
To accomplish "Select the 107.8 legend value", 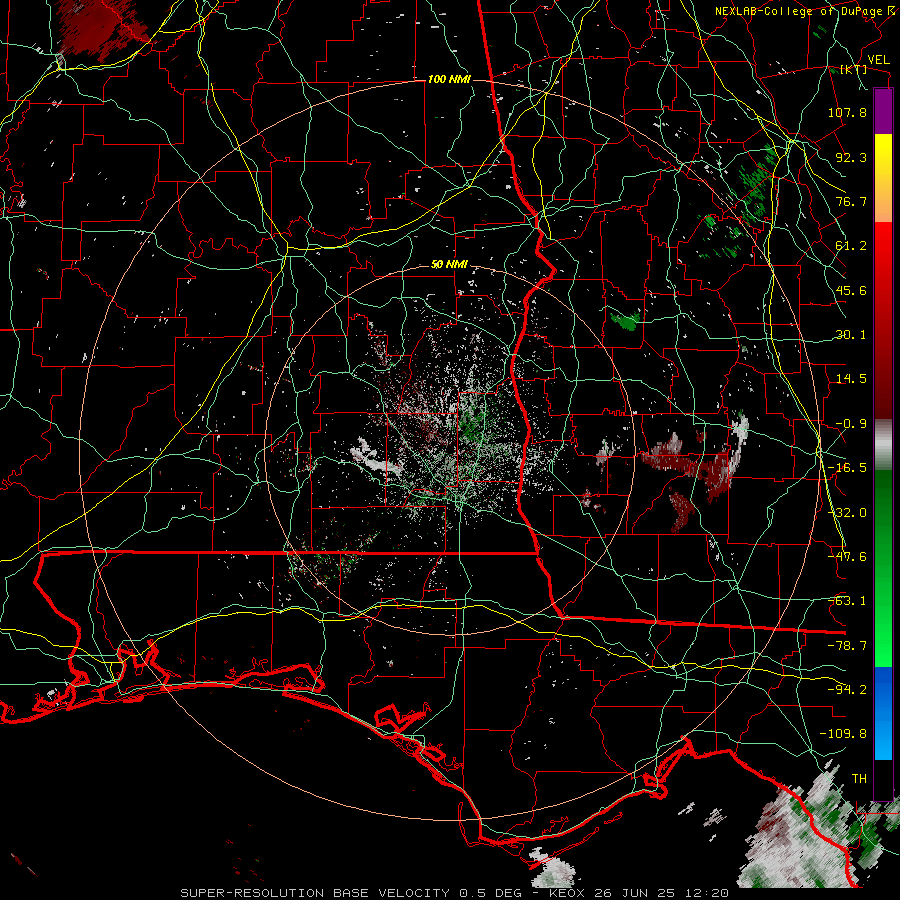I will 847,112.
